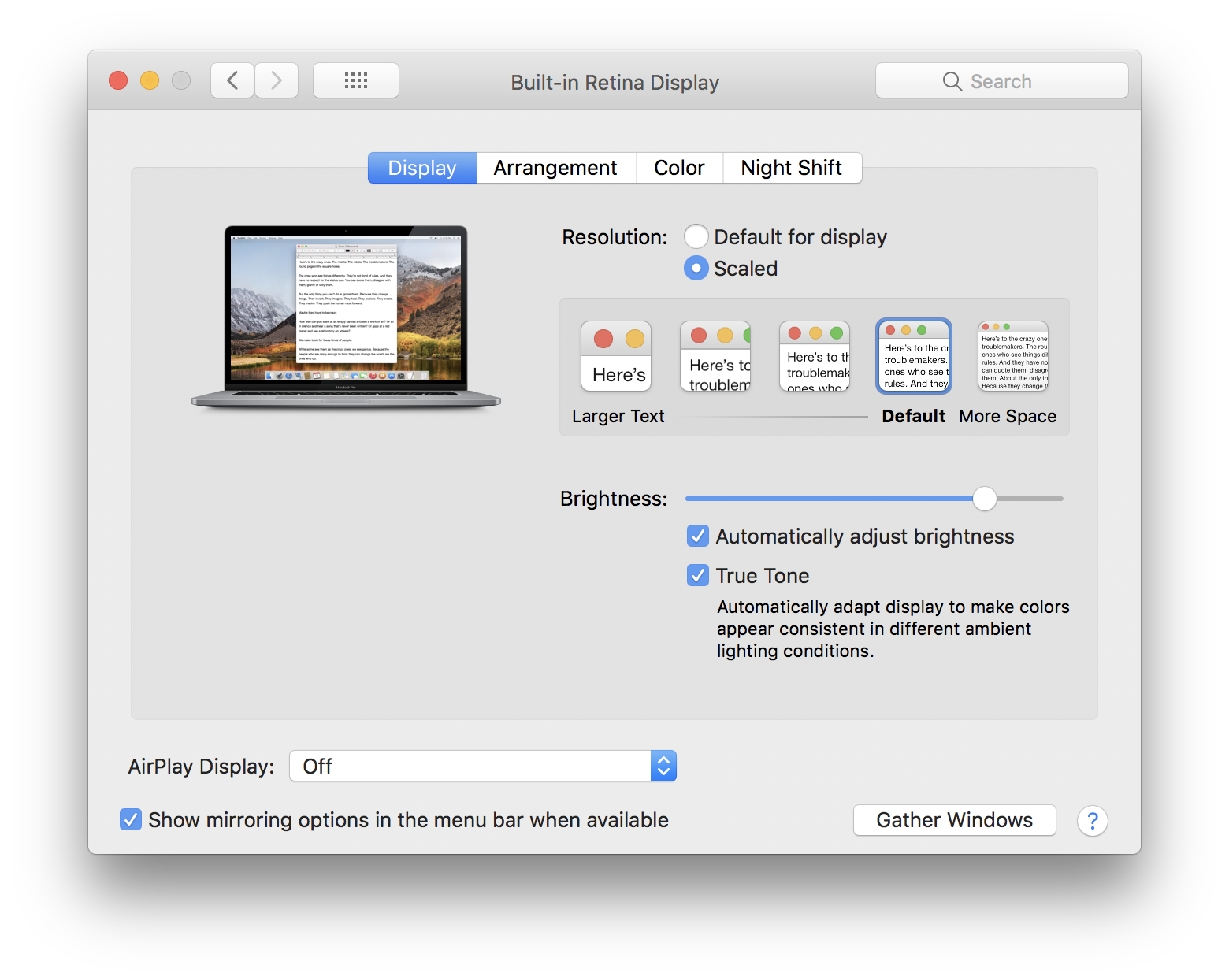Click the "Brightness:" label
The width and height of the screenshot is (1229, 980).
pos(614,499)
